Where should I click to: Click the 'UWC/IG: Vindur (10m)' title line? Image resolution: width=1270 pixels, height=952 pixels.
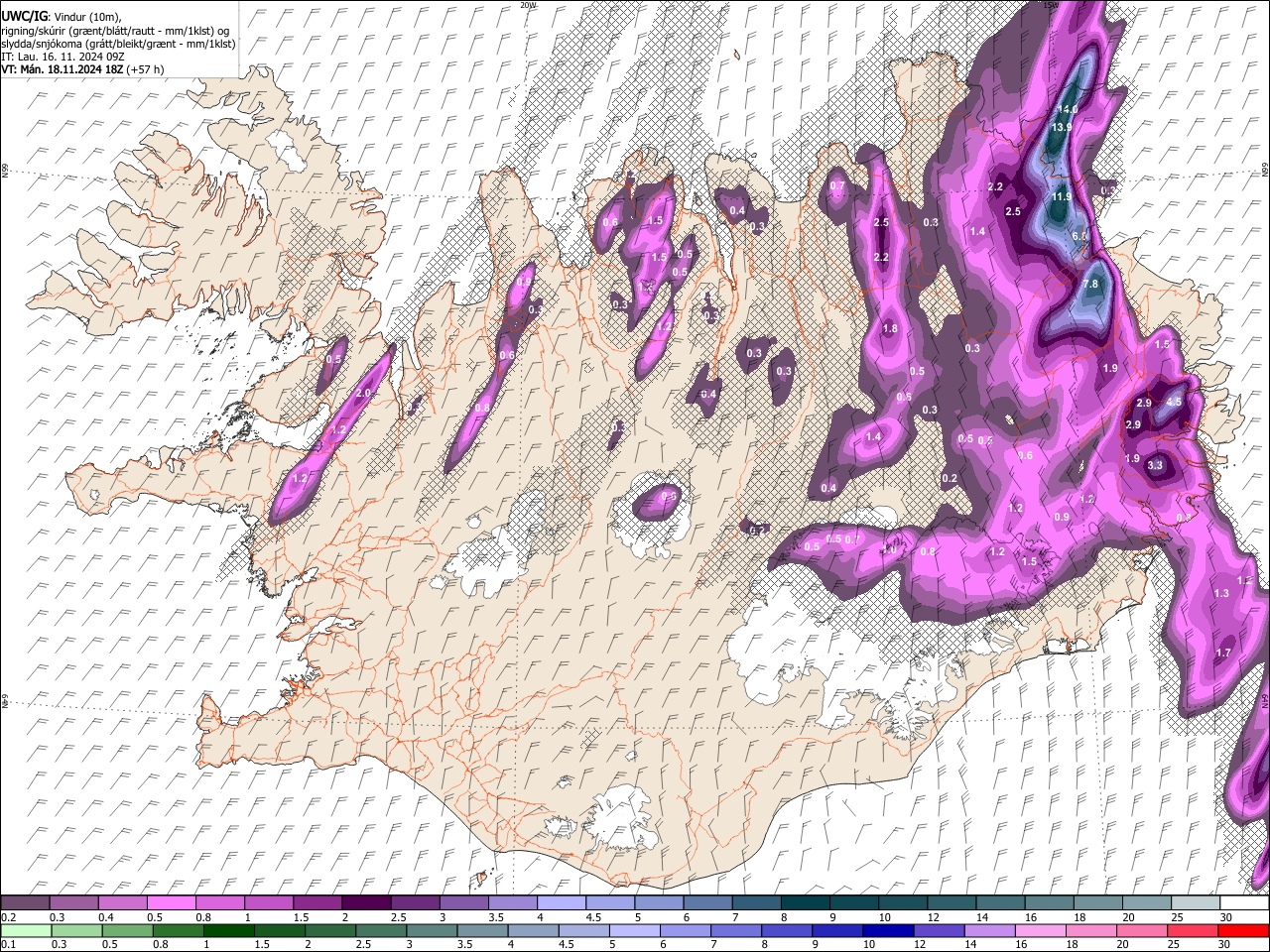pyautogui.click(x=62, y=17)
